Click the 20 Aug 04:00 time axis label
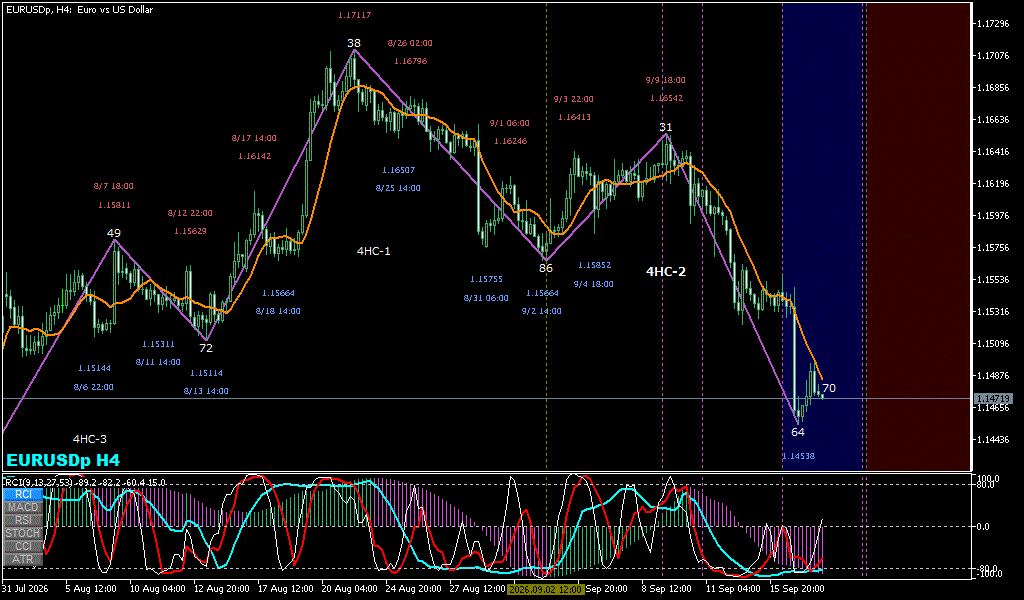Viewport: 1024px width, 600px height. click(x=349, y=588)
